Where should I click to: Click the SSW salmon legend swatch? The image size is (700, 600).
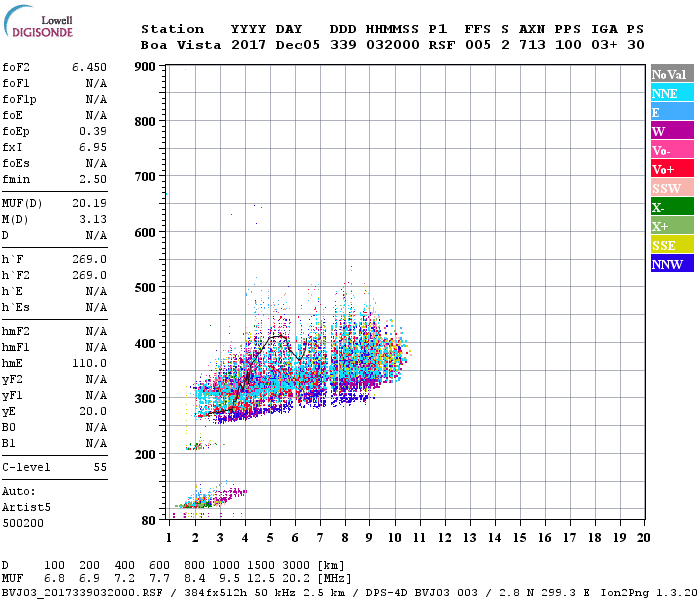tap(672, 188)
